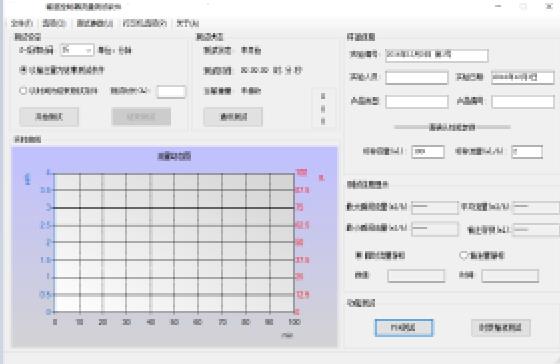Click the button inside the test status group
The image size is (560, 364).
pos(233,117)
